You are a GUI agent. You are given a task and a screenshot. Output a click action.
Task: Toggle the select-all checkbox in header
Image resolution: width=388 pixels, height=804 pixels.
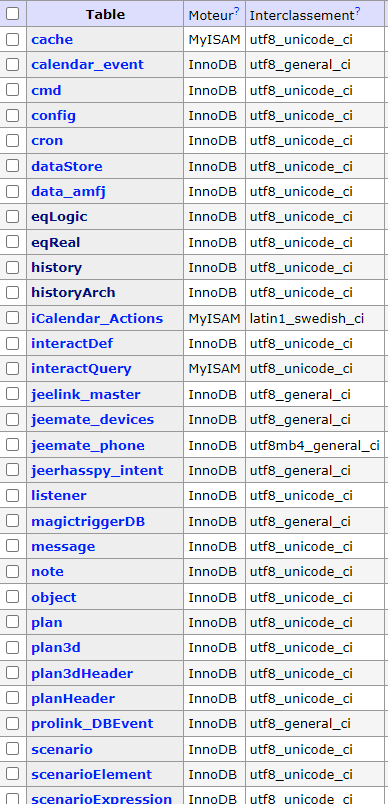pyautogui.click(x=12, y=14)
